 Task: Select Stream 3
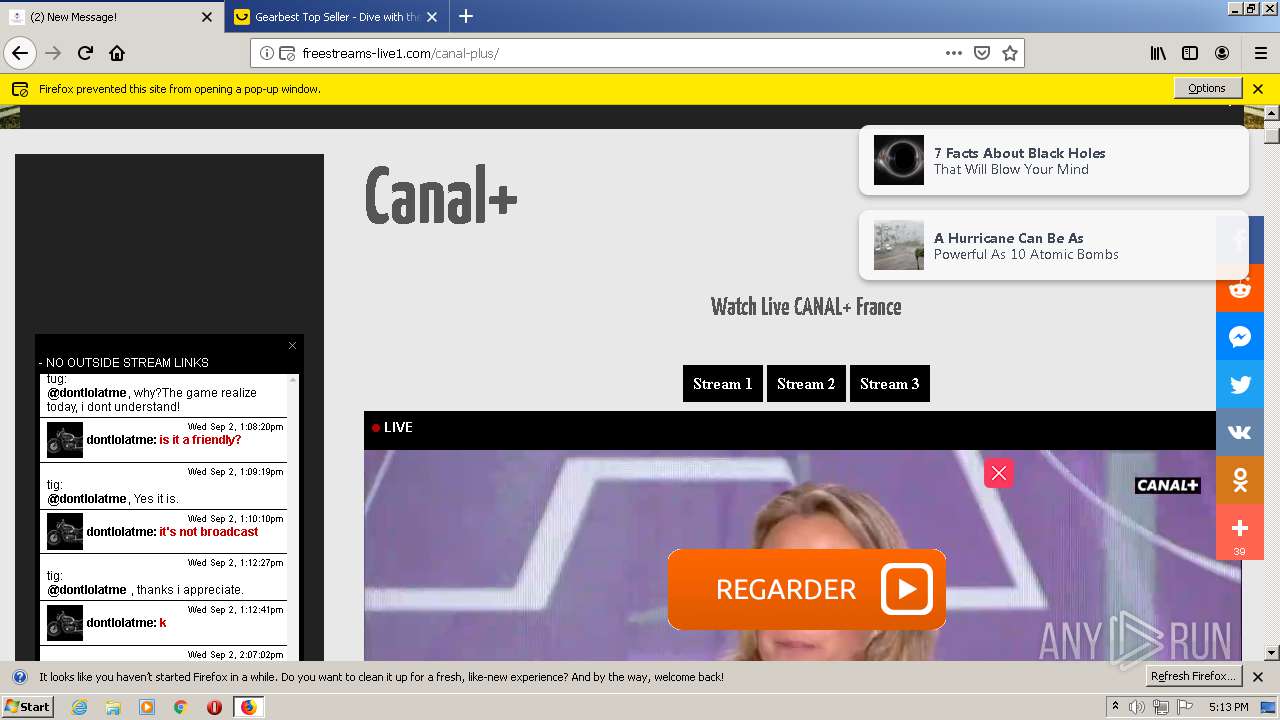pyautogui.click(x=890, y=384)
